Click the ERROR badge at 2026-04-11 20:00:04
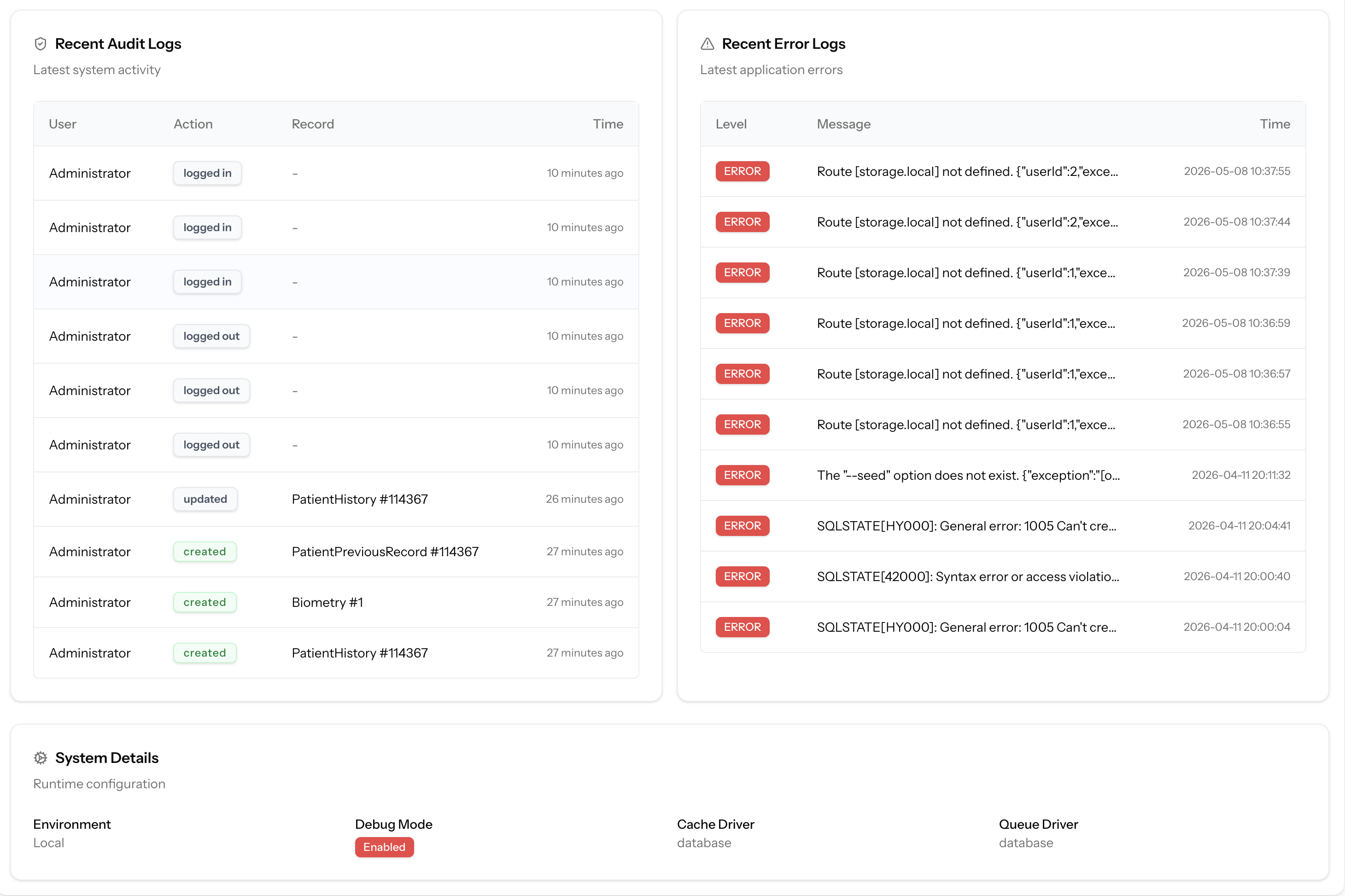This screenshot has width=1345, height=896. 743,627
